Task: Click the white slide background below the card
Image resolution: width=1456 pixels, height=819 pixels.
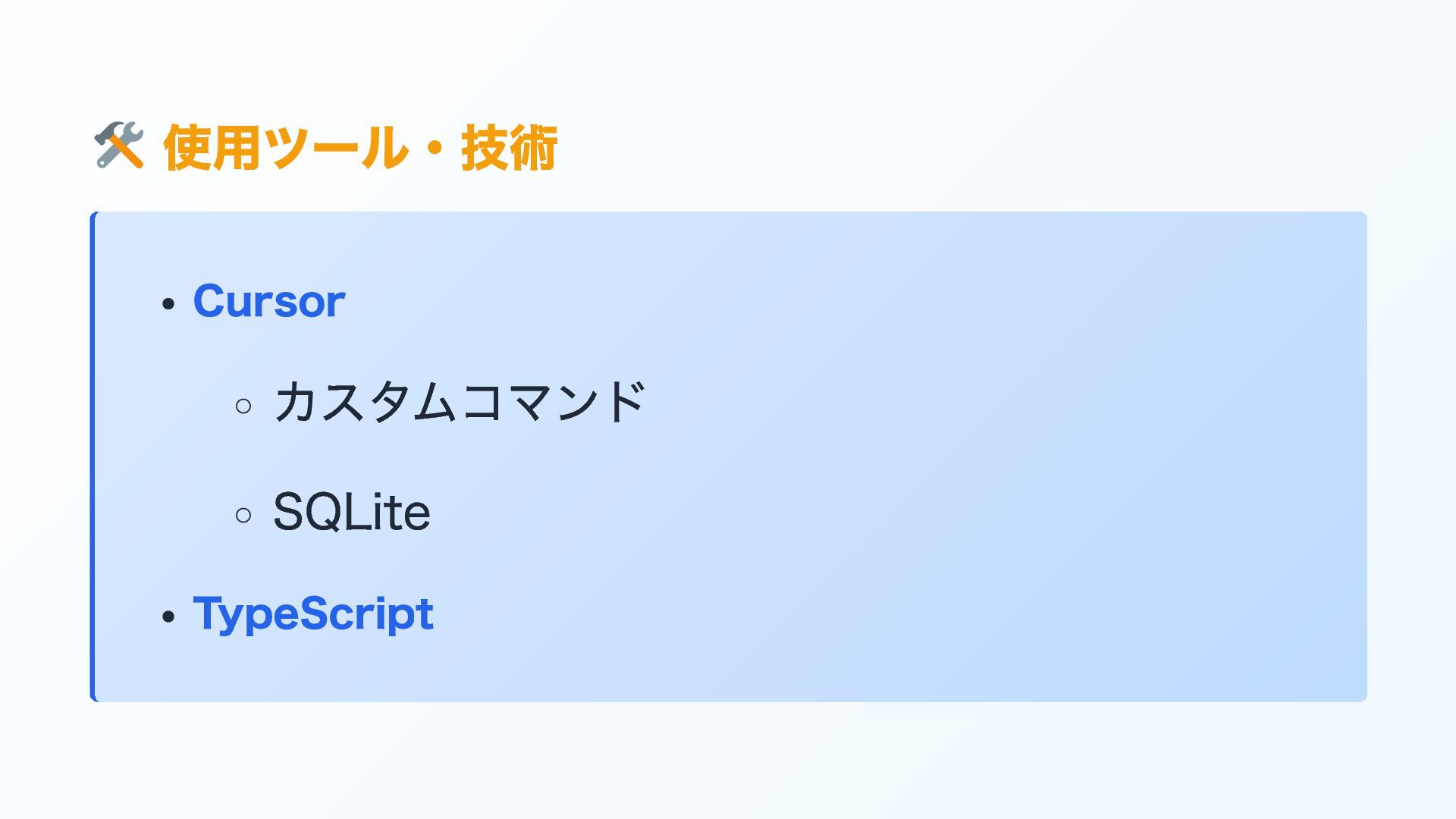Action: [728, 758]
